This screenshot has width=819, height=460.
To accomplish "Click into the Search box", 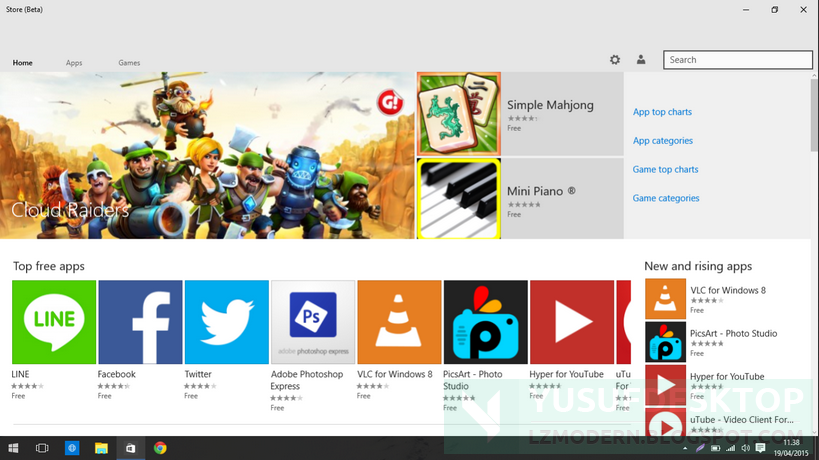I will tap(738, 60).
